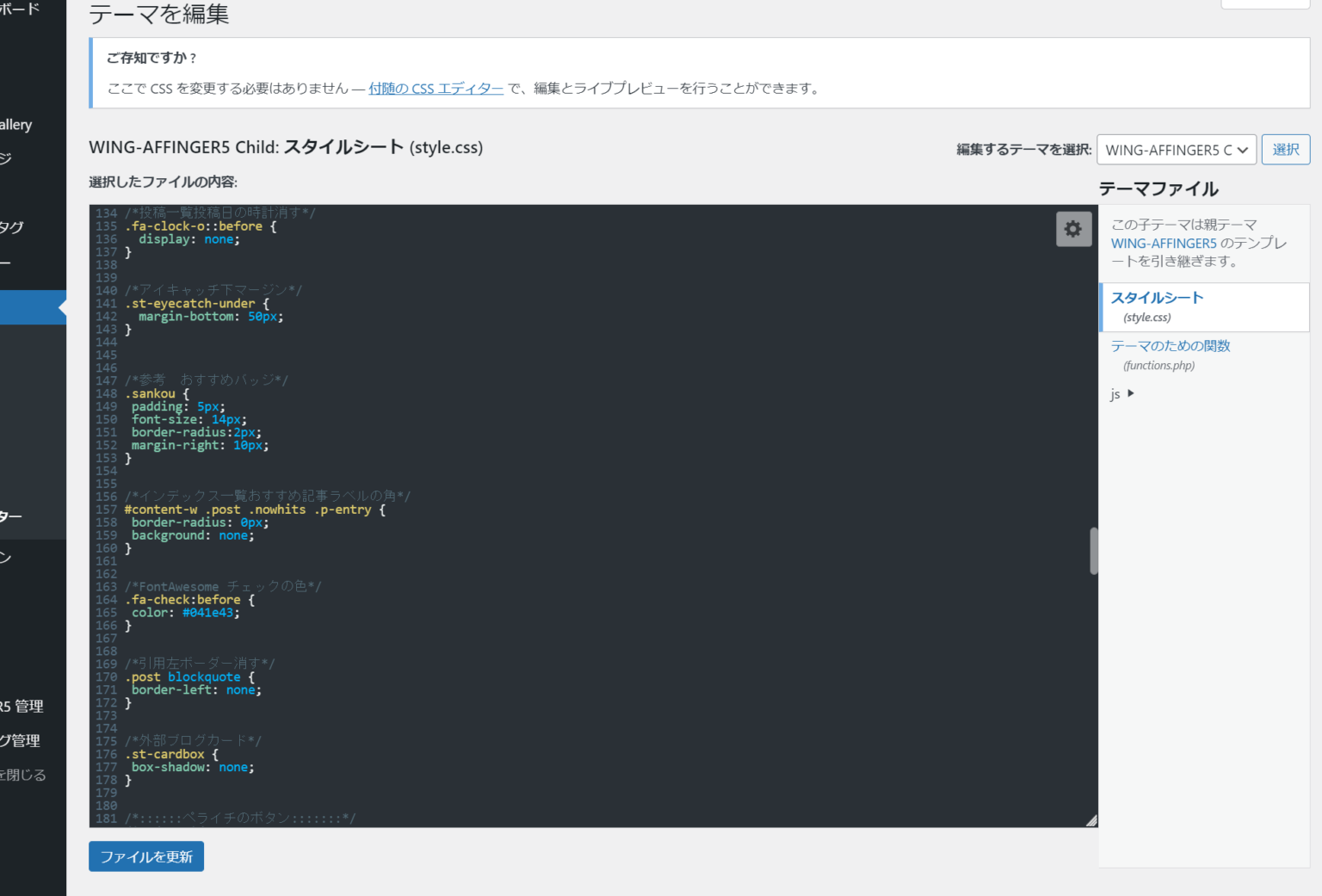Screen dimensions: 1322x896
Task: Click the ファイルを更新 update button
Action: click(145, 856)
